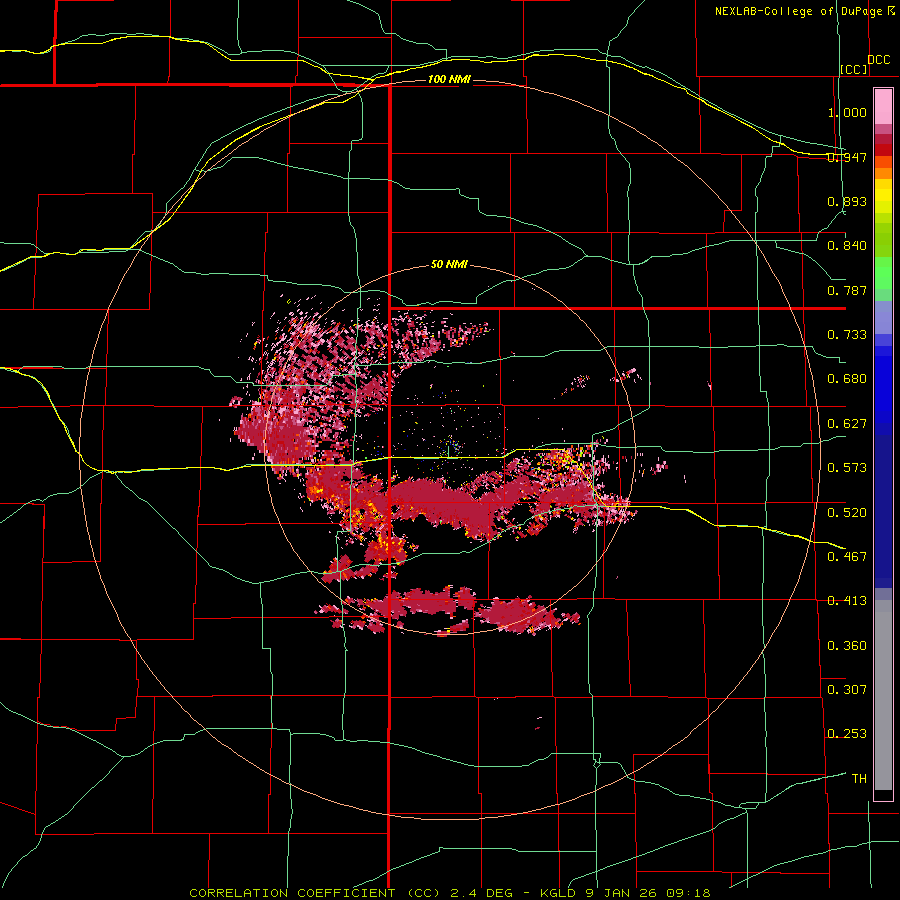Click the light pink segment of the color bar
Image resolution: width=900 pixels, height=900 pixels.
pyautogui.click(x=883, y=107)
